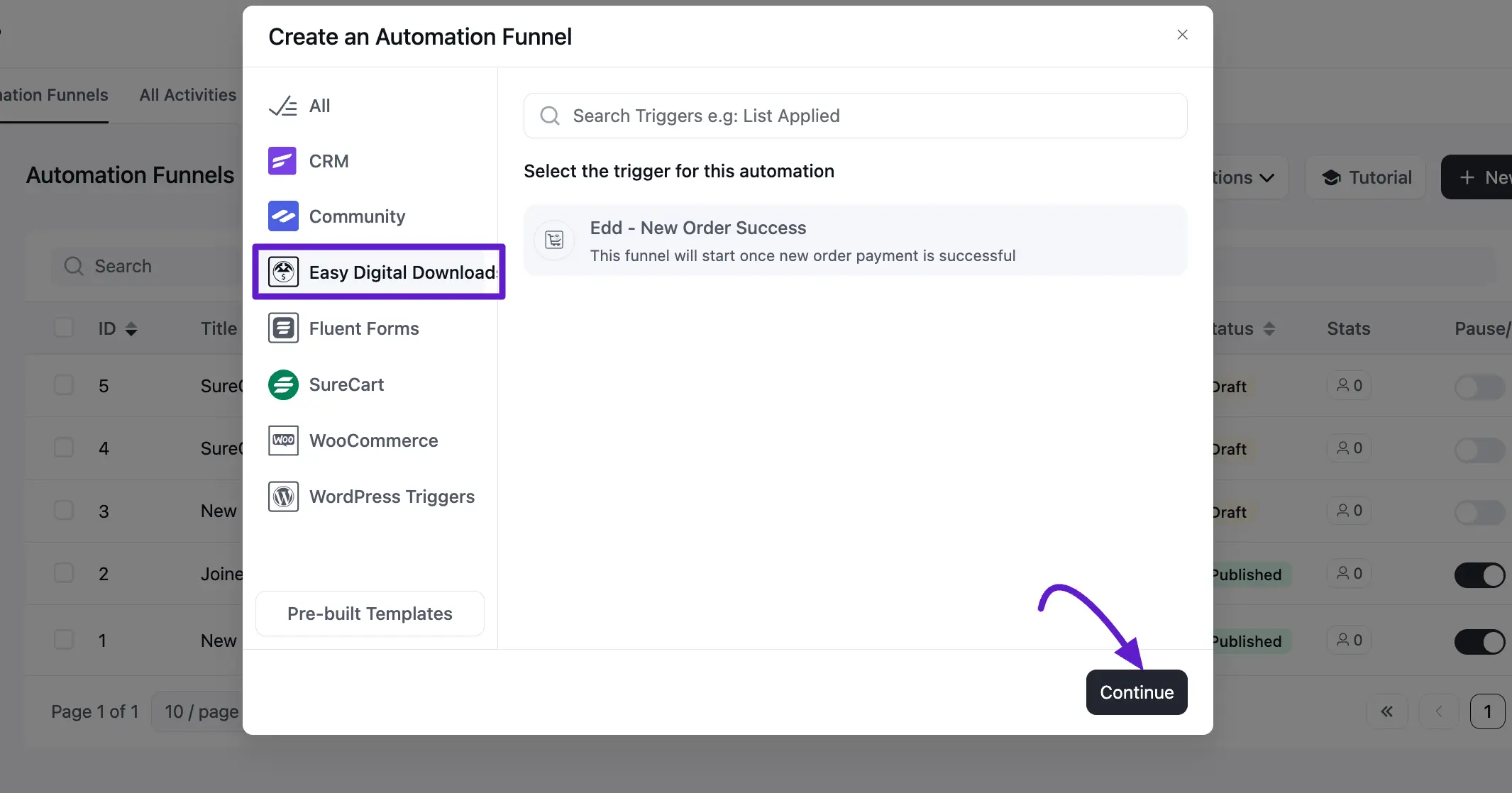This screenshot has width=1512, height=793.
Task: Choose WordPress Triggers category
Action: (371, 497)
